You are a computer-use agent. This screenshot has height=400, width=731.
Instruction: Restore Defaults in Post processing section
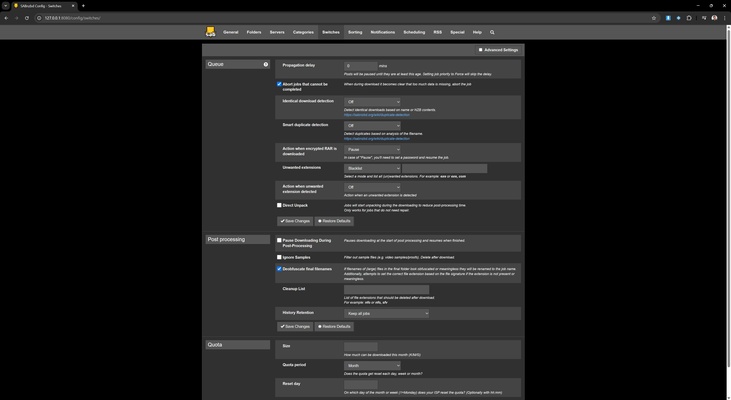coord(334,326)
